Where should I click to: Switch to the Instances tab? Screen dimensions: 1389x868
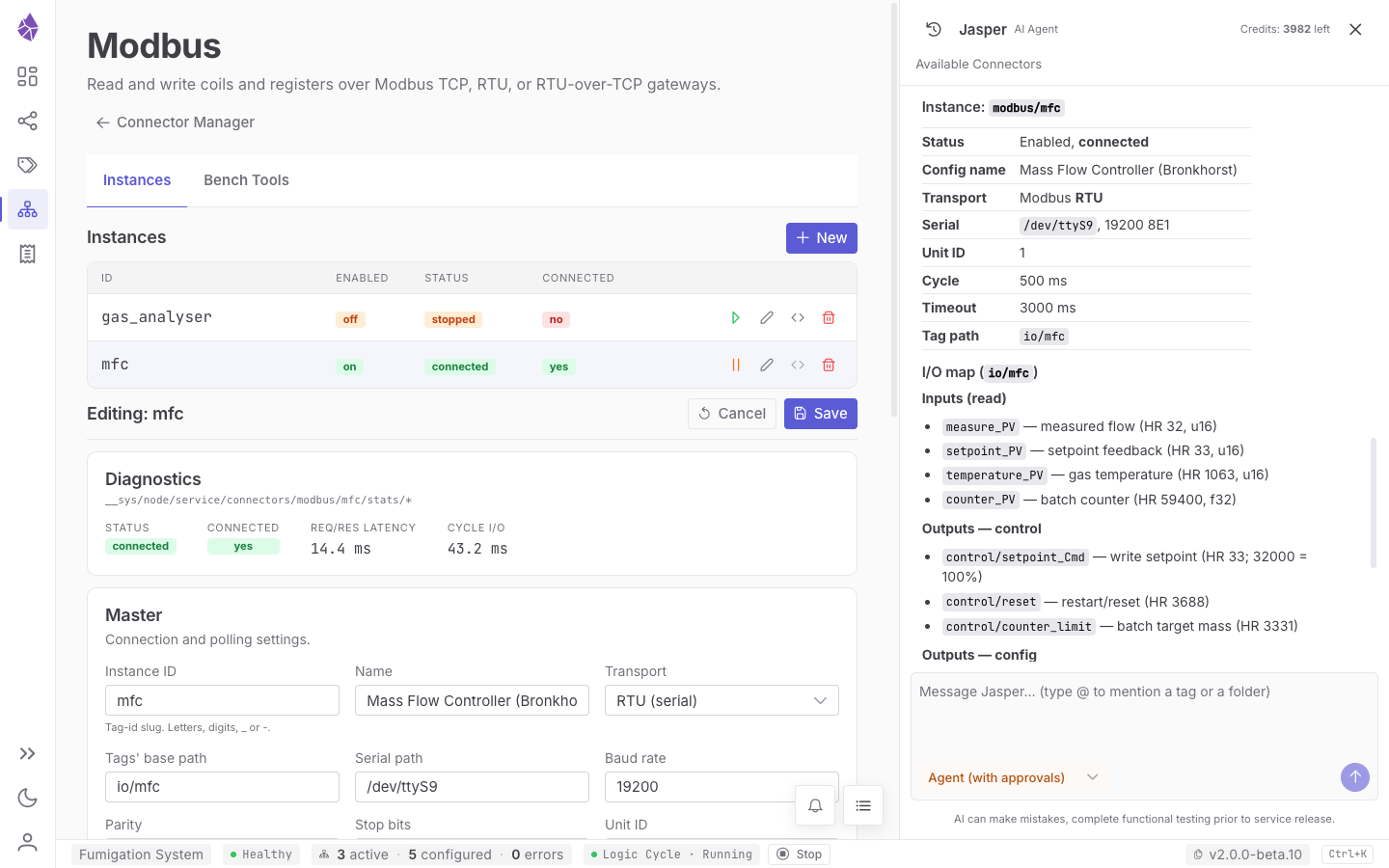(137, 180)
